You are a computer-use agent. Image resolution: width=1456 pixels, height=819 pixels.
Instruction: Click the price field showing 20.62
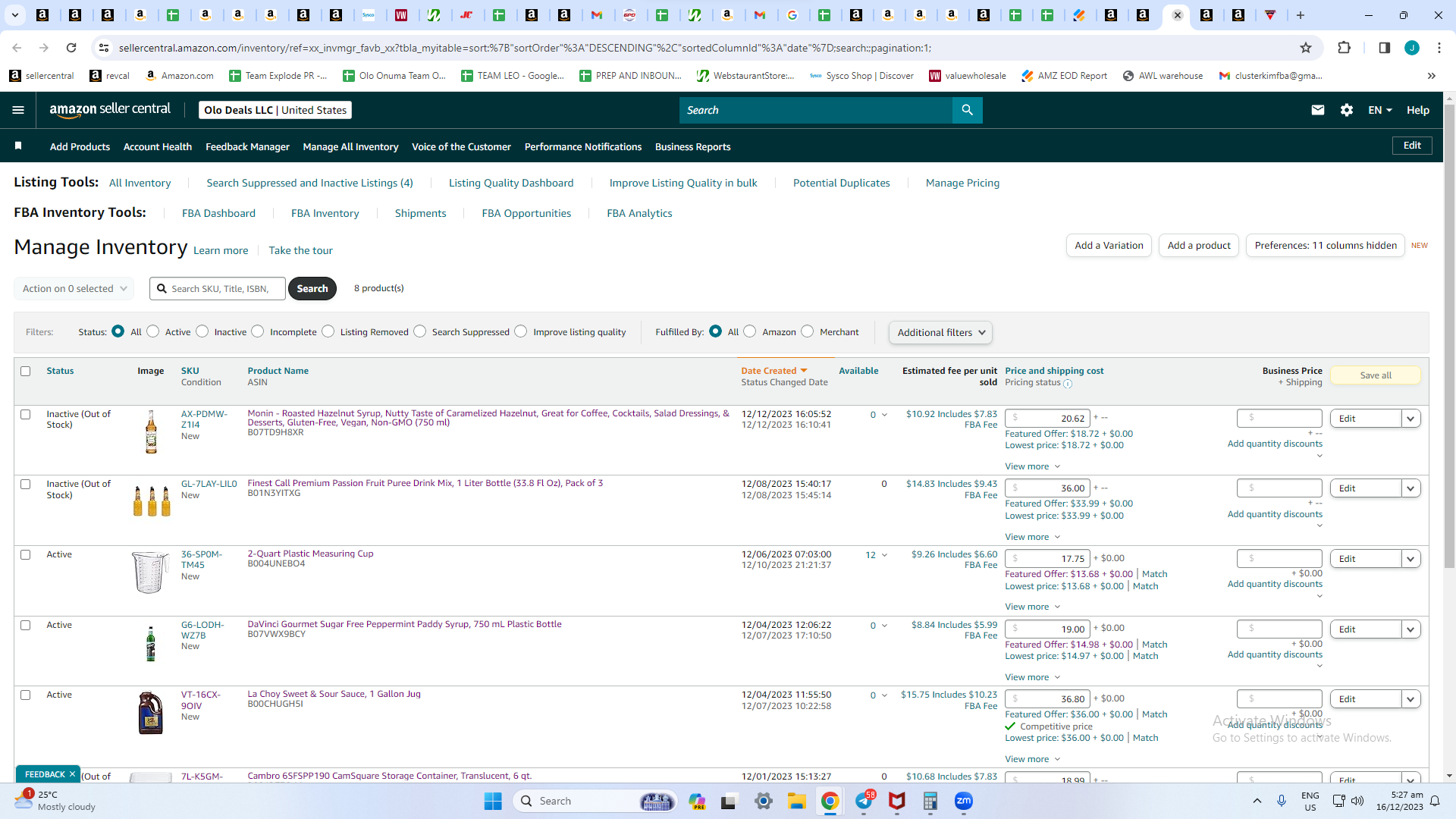click(x=1047, y=419)
